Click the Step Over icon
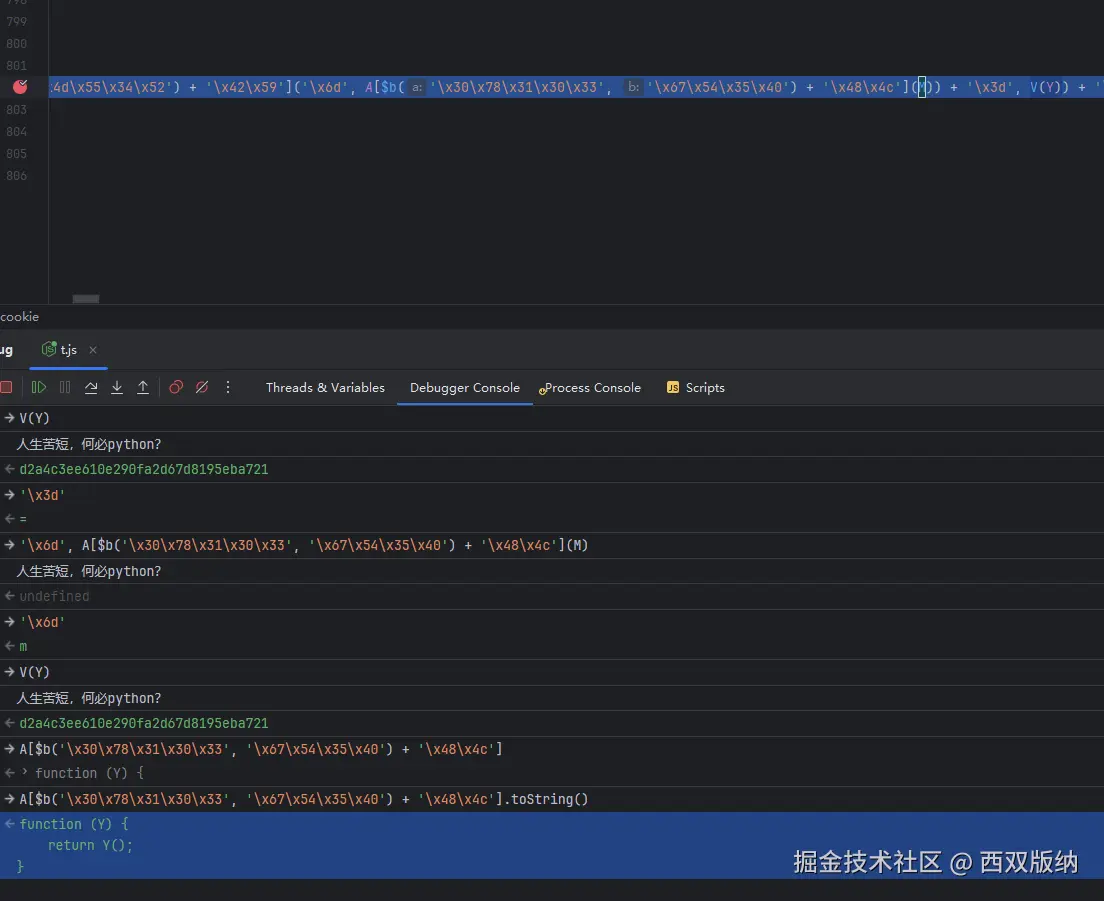Screen dimensions: 1104x901 point(91,387)
